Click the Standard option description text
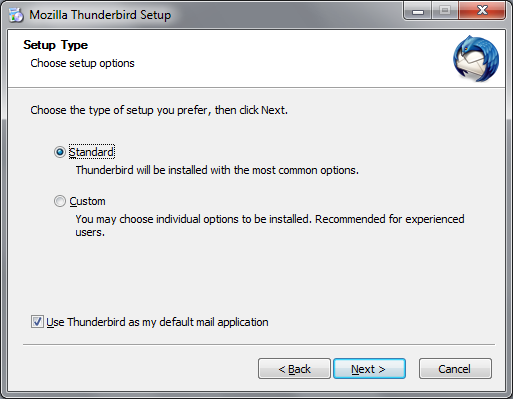The image size is (513, 399). click(217, 170)
